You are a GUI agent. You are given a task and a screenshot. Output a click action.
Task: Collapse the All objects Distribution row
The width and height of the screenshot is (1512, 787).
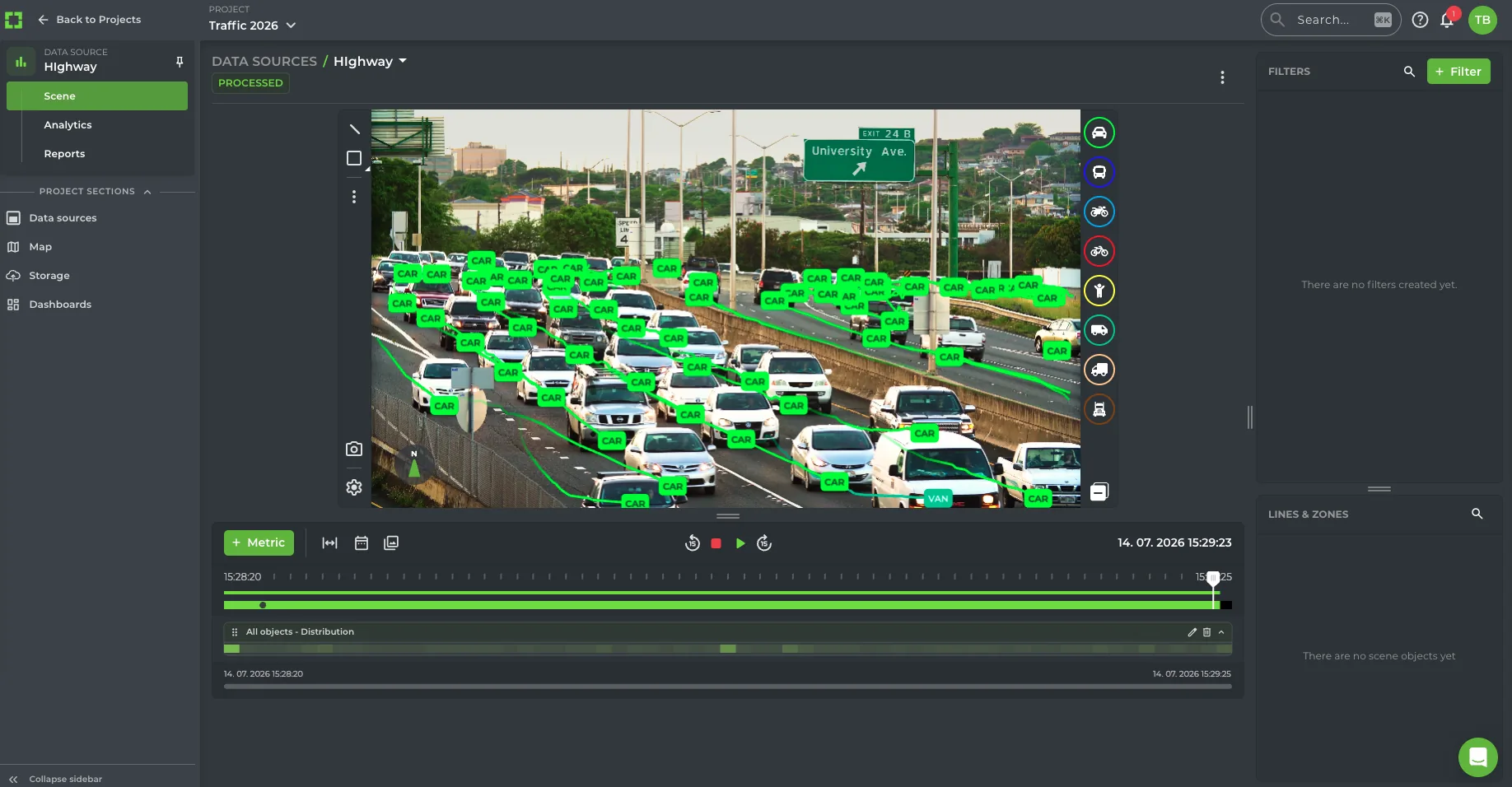[x=1221, y=632]
